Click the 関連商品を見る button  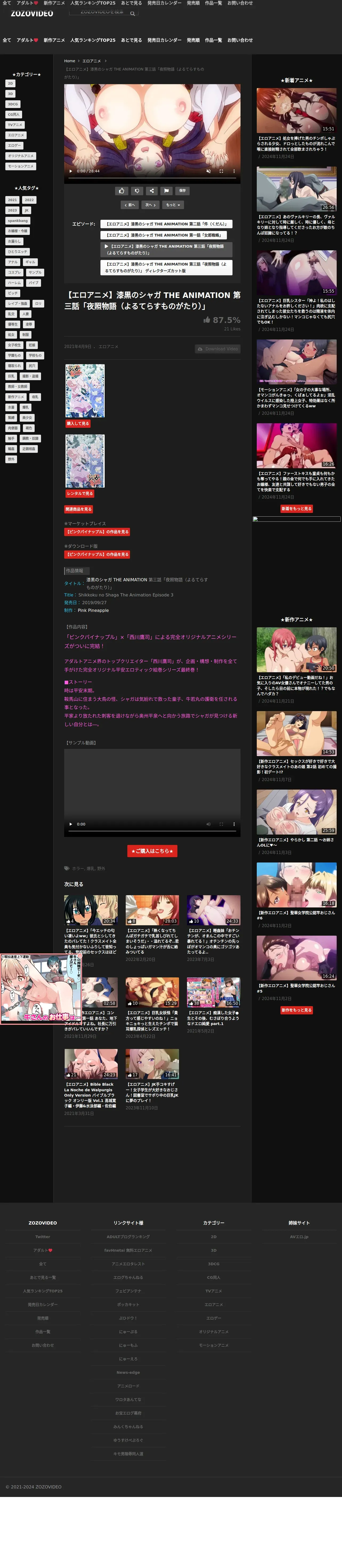(79, 509)
